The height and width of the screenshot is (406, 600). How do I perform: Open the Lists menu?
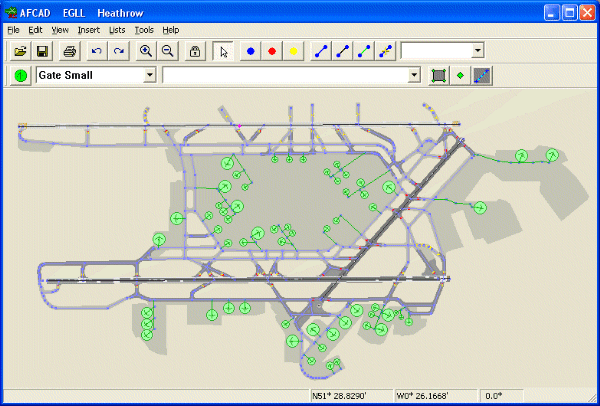coord(117,30)
